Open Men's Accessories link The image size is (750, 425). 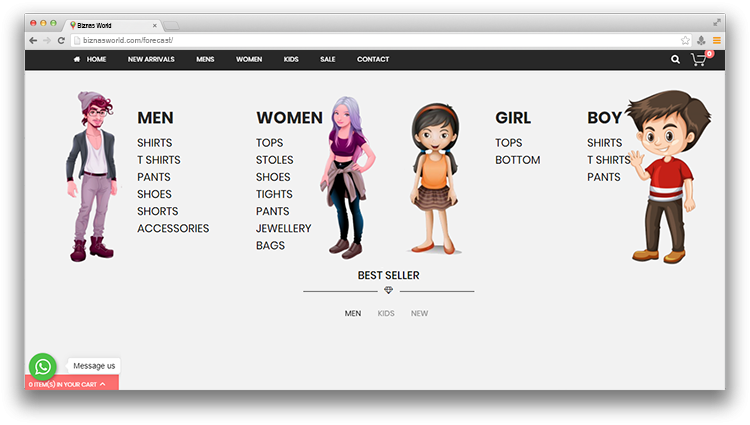[x=173, y=228]
